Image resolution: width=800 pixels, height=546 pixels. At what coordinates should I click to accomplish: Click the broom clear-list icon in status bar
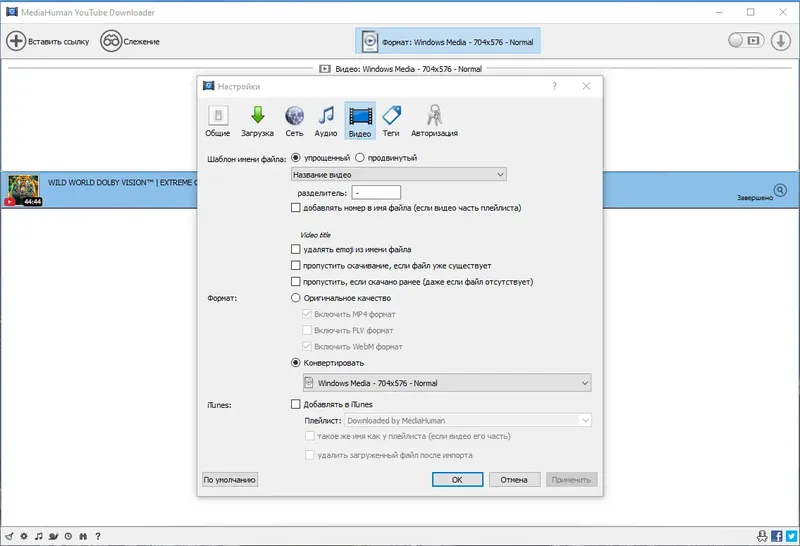click(9, 536)
